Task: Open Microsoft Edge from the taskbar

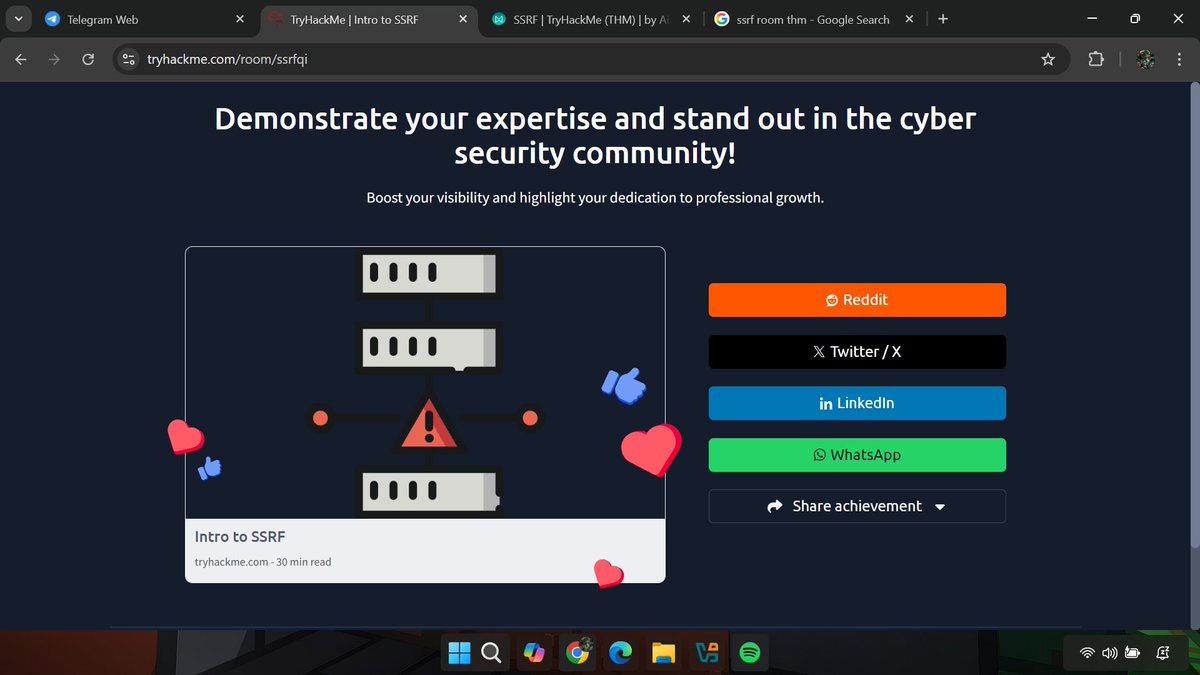Action: (x=620, y=652)
